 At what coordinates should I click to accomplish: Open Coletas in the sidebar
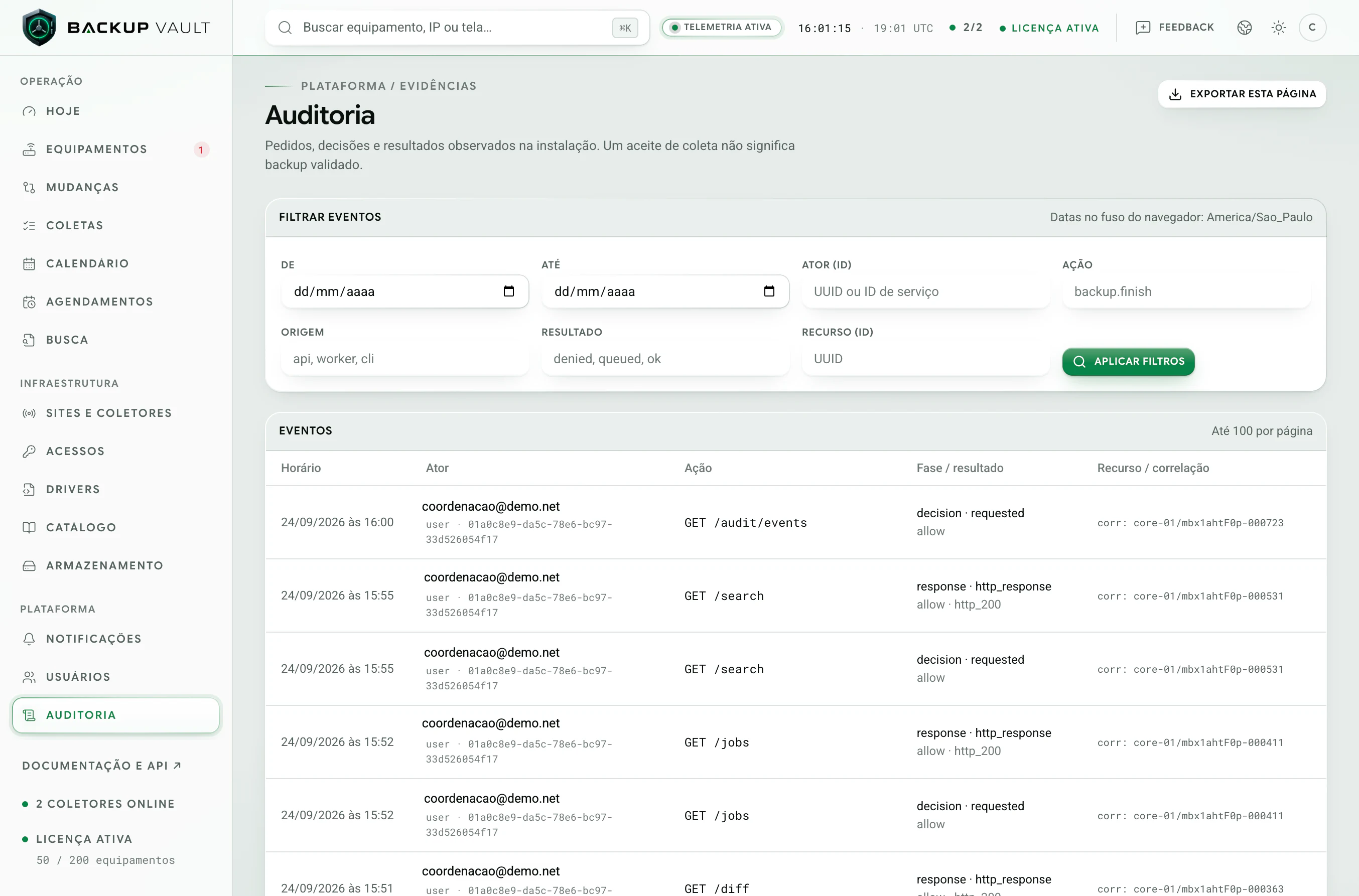tap(116, 226)
